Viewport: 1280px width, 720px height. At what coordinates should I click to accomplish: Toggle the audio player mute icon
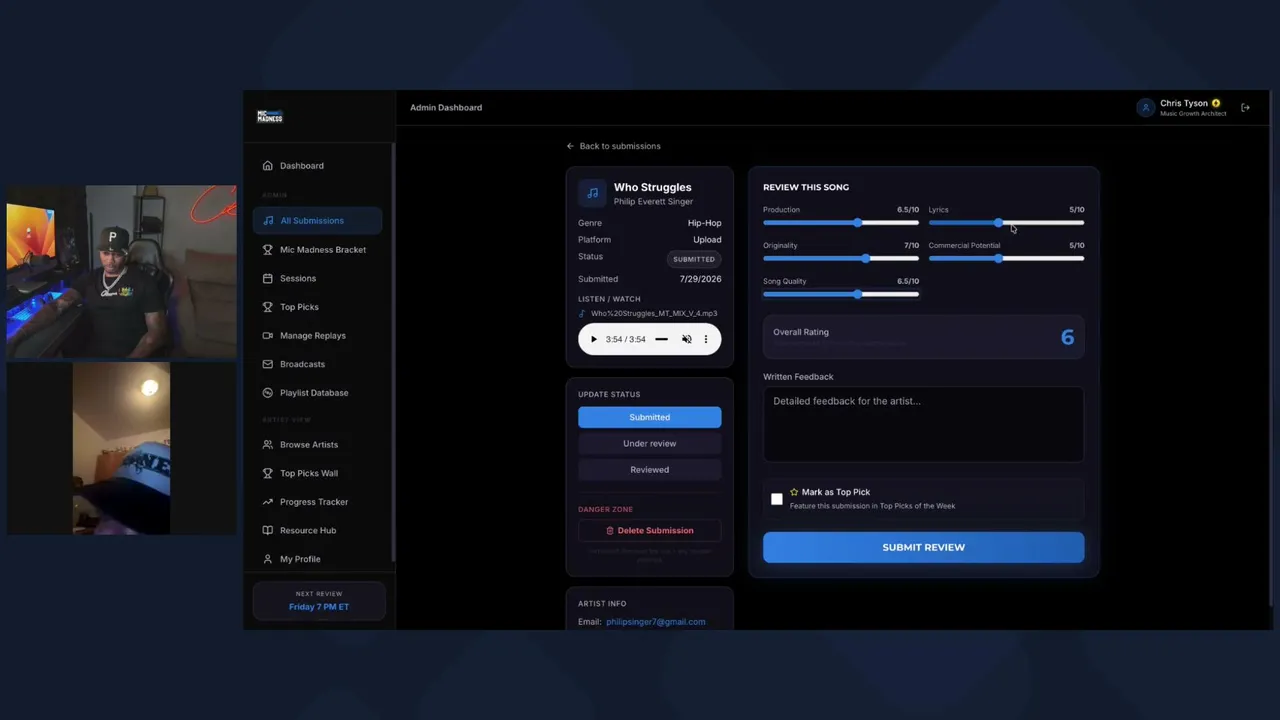[686, 339]
